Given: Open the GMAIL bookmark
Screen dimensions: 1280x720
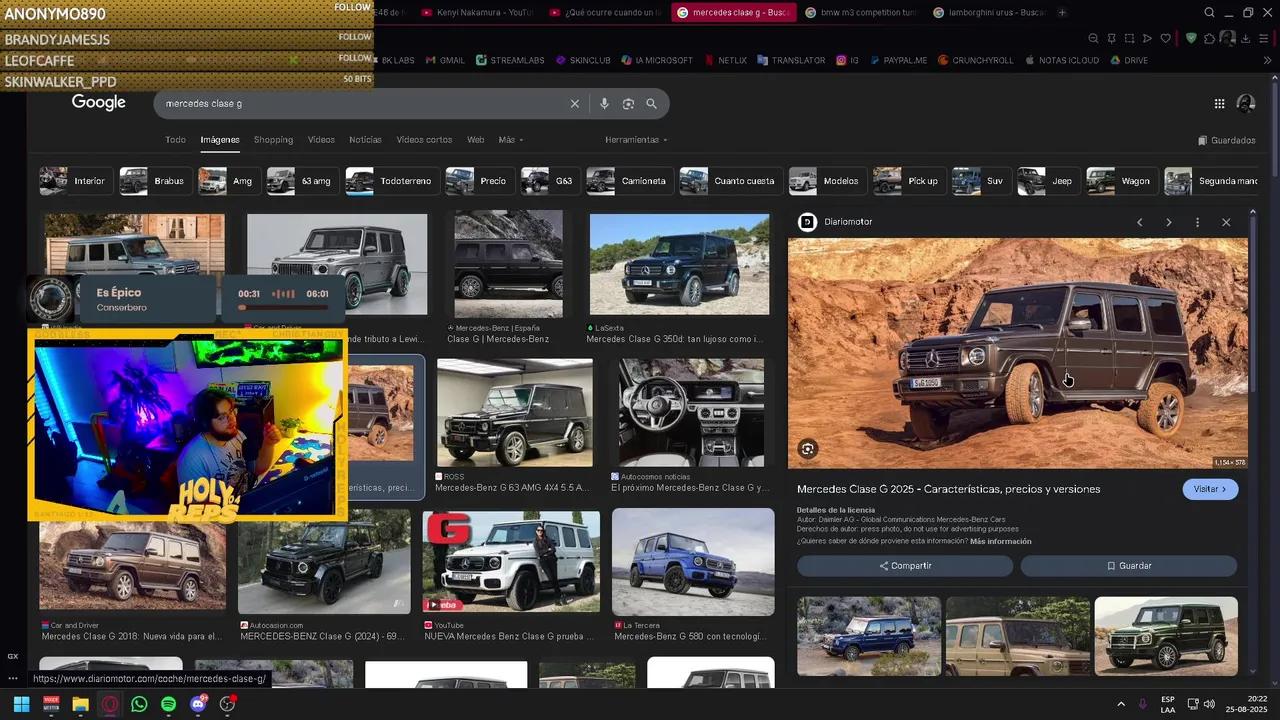Looking at the screenshot, I should click(x=445, y=60).
